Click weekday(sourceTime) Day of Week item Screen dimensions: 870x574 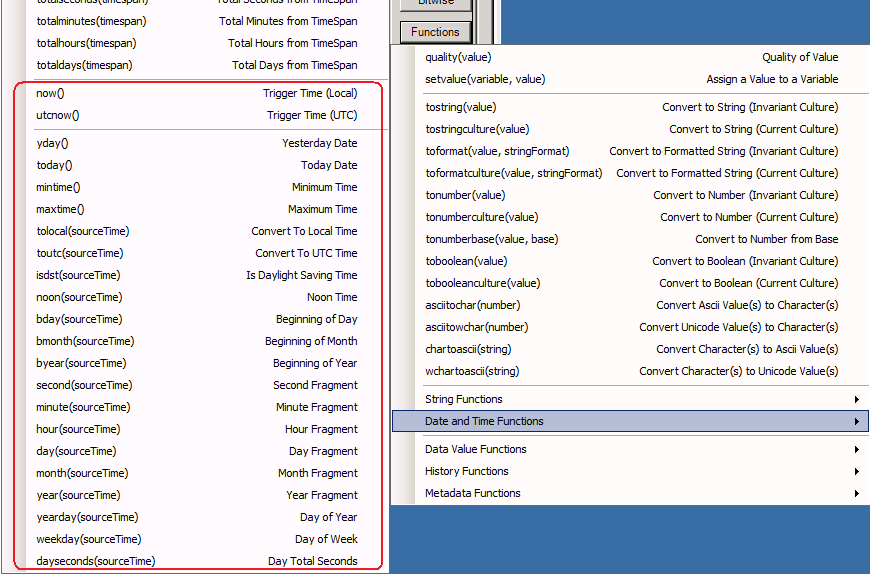pos(196,539)
